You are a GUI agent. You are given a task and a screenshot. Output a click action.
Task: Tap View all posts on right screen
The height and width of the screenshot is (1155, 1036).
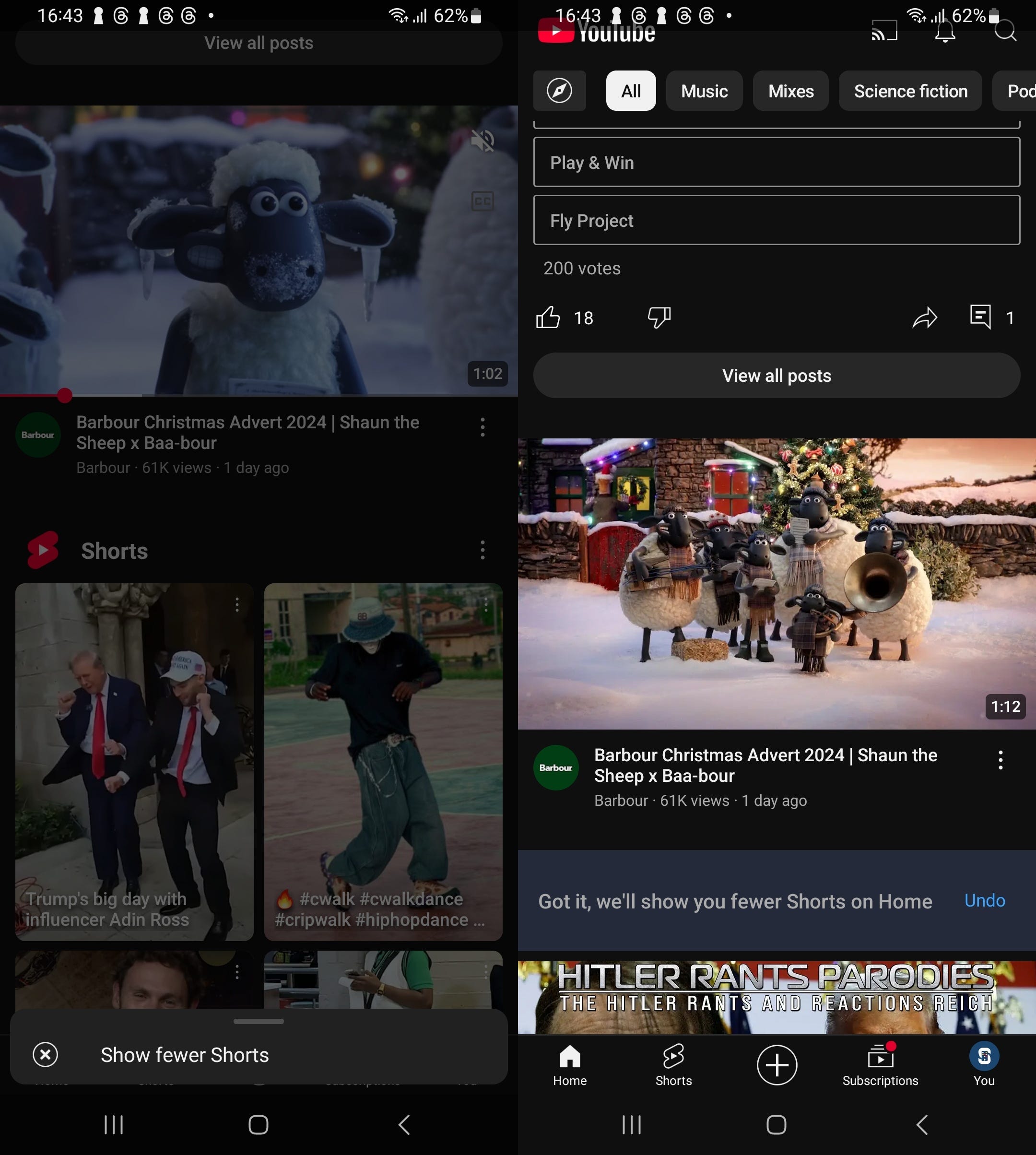(777, 376)
